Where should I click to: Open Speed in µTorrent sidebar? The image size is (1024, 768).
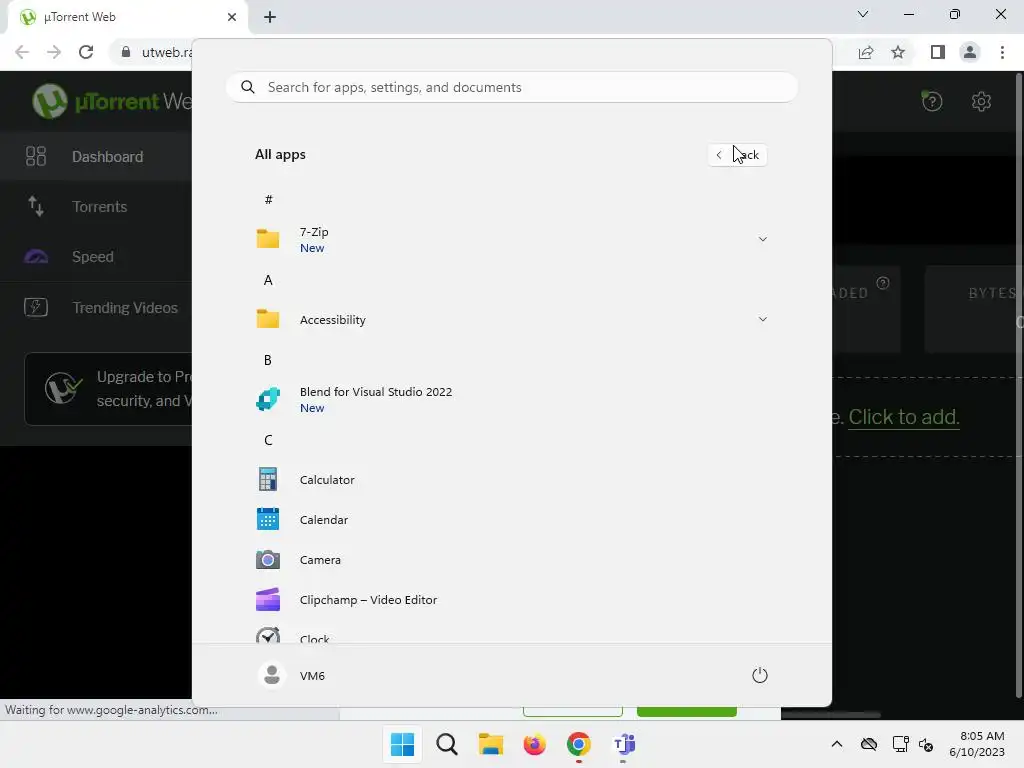[96, 257]
